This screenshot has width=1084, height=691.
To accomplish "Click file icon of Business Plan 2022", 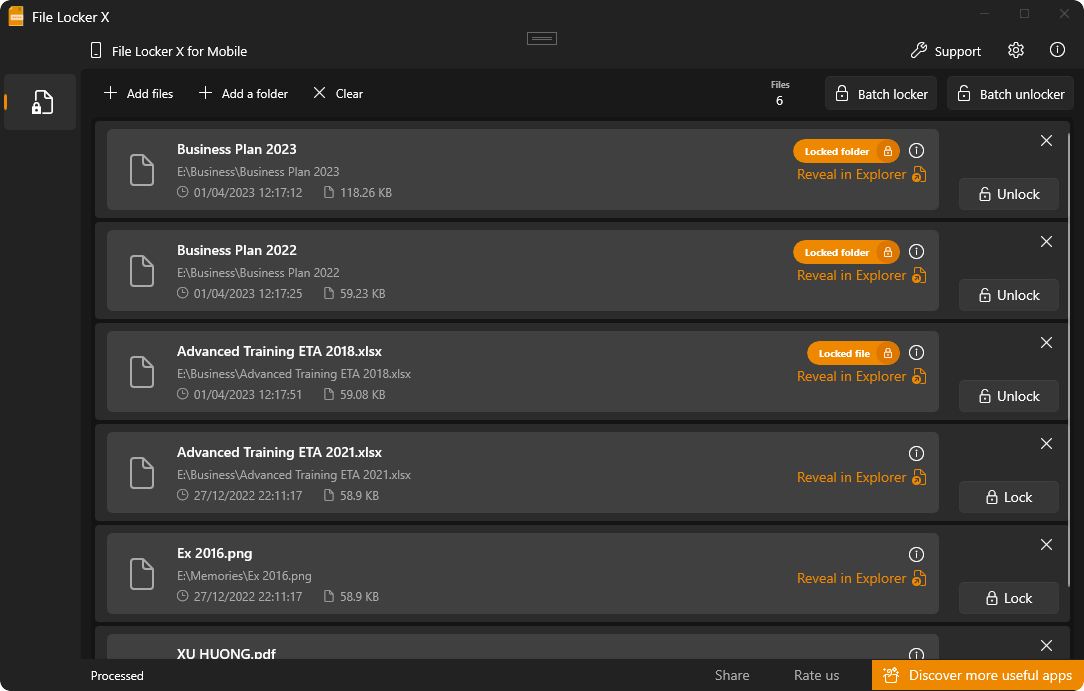I will 142,271.
